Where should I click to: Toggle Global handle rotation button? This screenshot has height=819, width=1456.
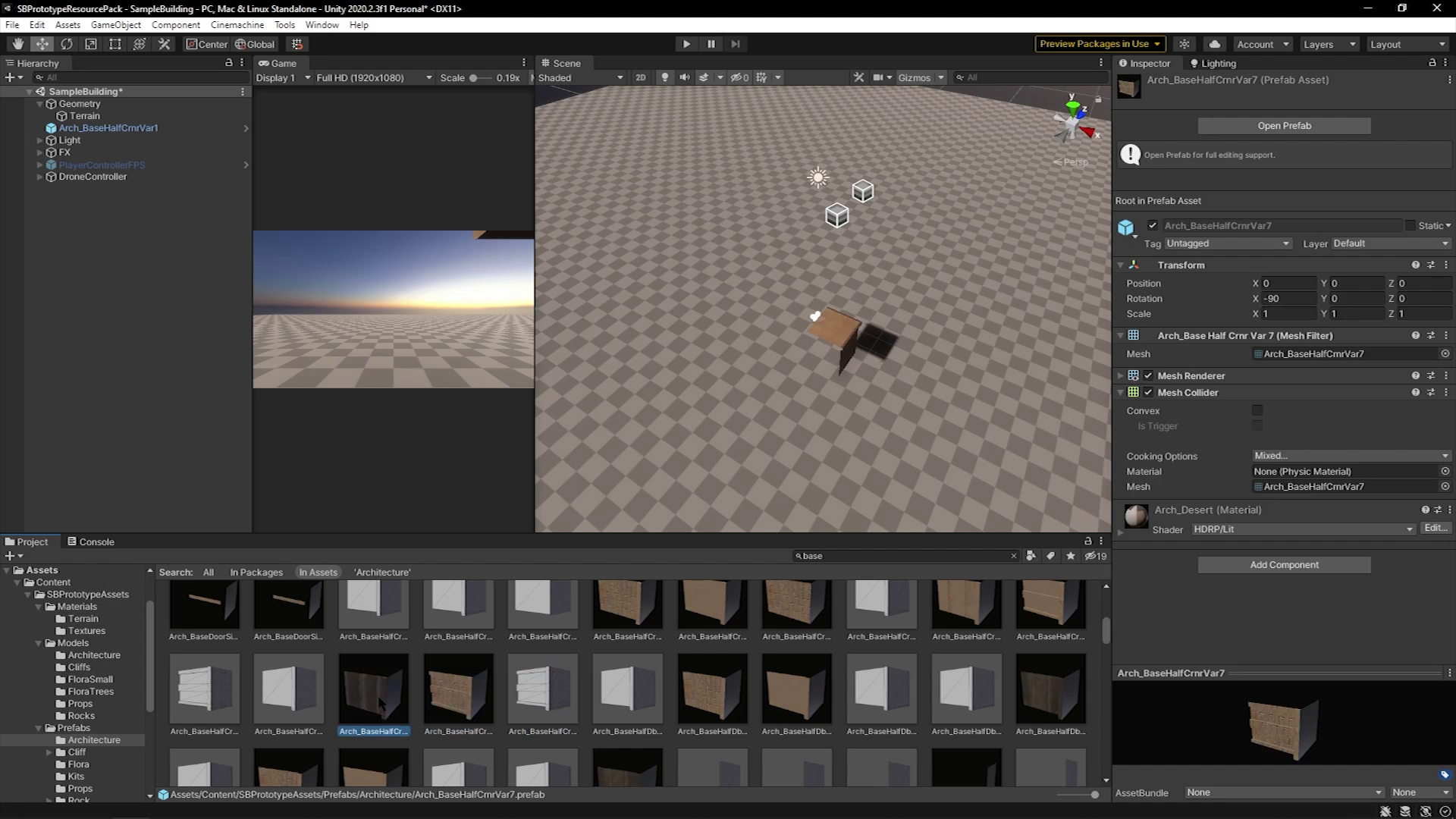pyautogui.click(x=255, y=44)
